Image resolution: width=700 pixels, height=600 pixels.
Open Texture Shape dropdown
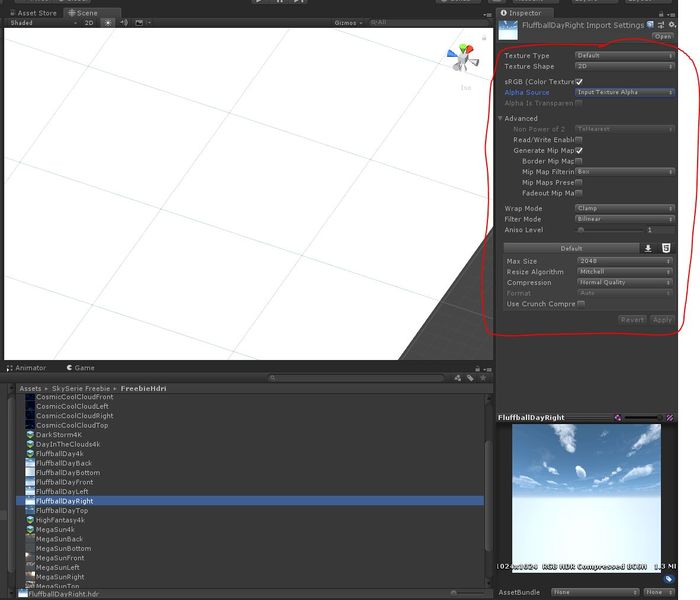click(625, 67)
